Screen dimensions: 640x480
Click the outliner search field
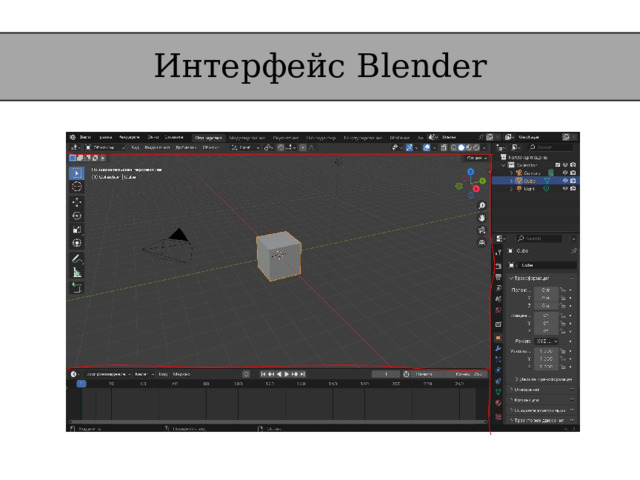pos(551,147)
